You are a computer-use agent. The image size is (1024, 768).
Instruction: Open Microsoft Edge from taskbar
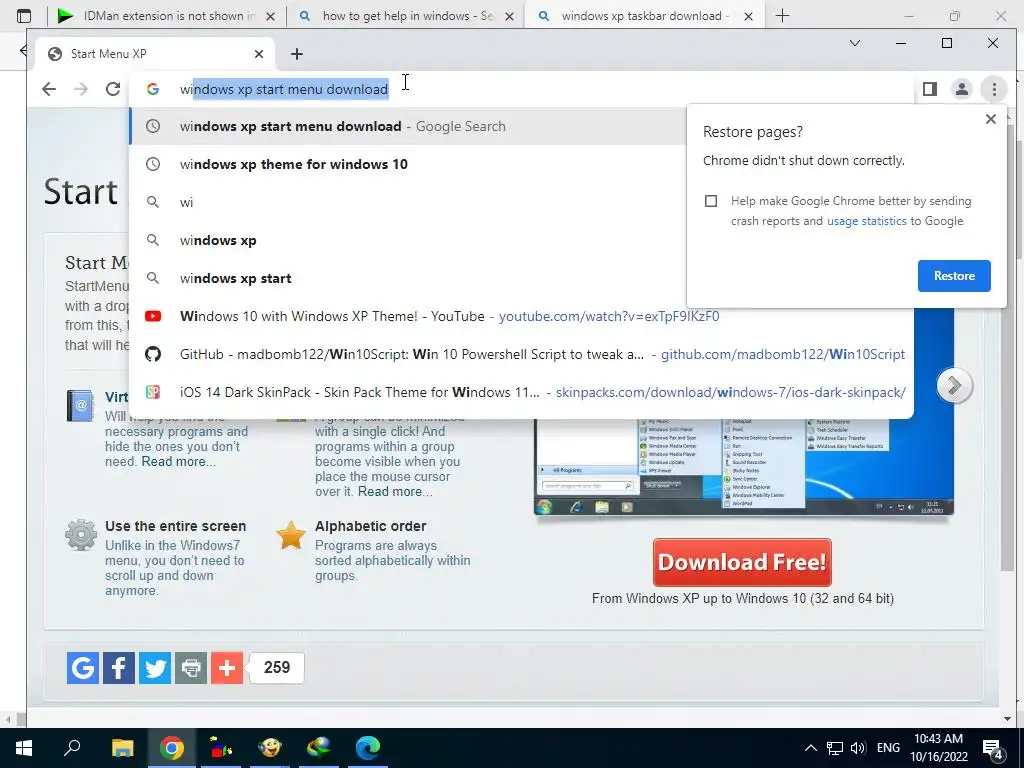coord(368,748)
